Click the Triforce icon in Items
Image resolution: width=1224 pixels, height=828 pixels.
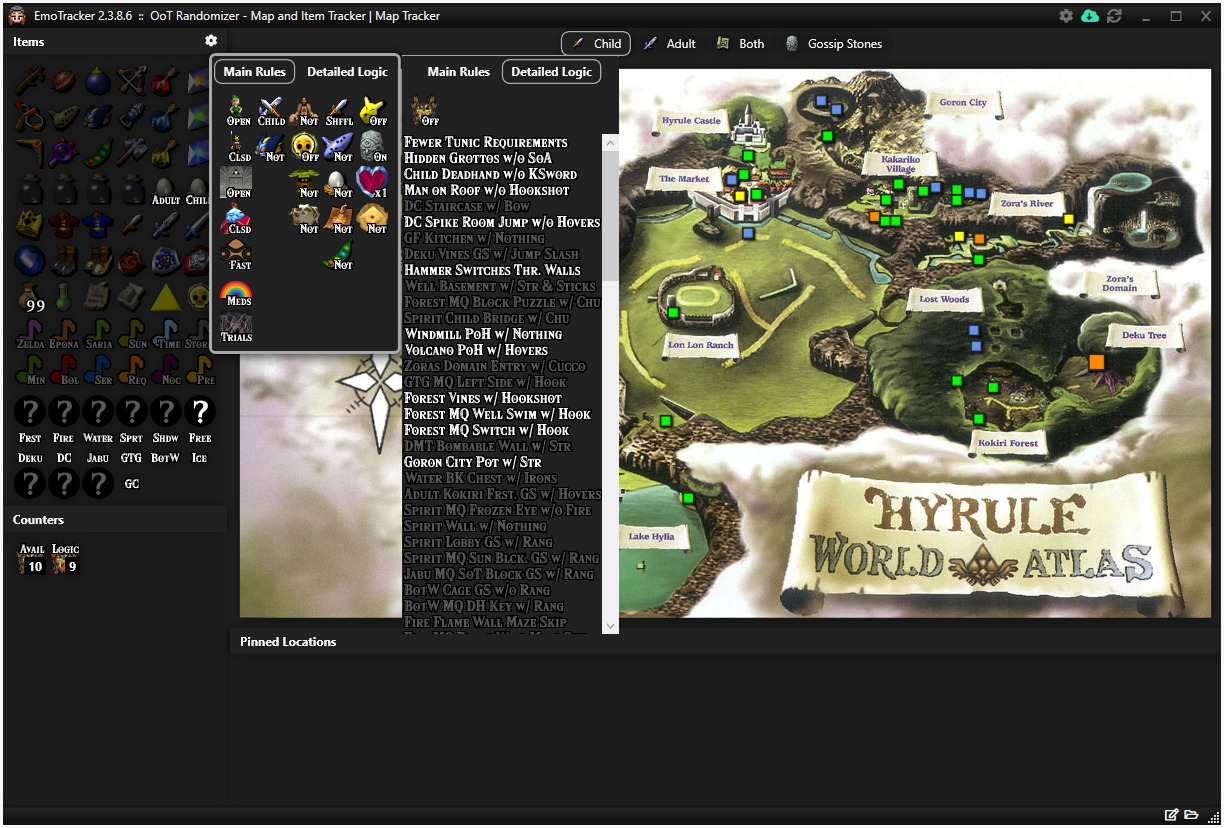pyautogui.click(x=164, y=297)
